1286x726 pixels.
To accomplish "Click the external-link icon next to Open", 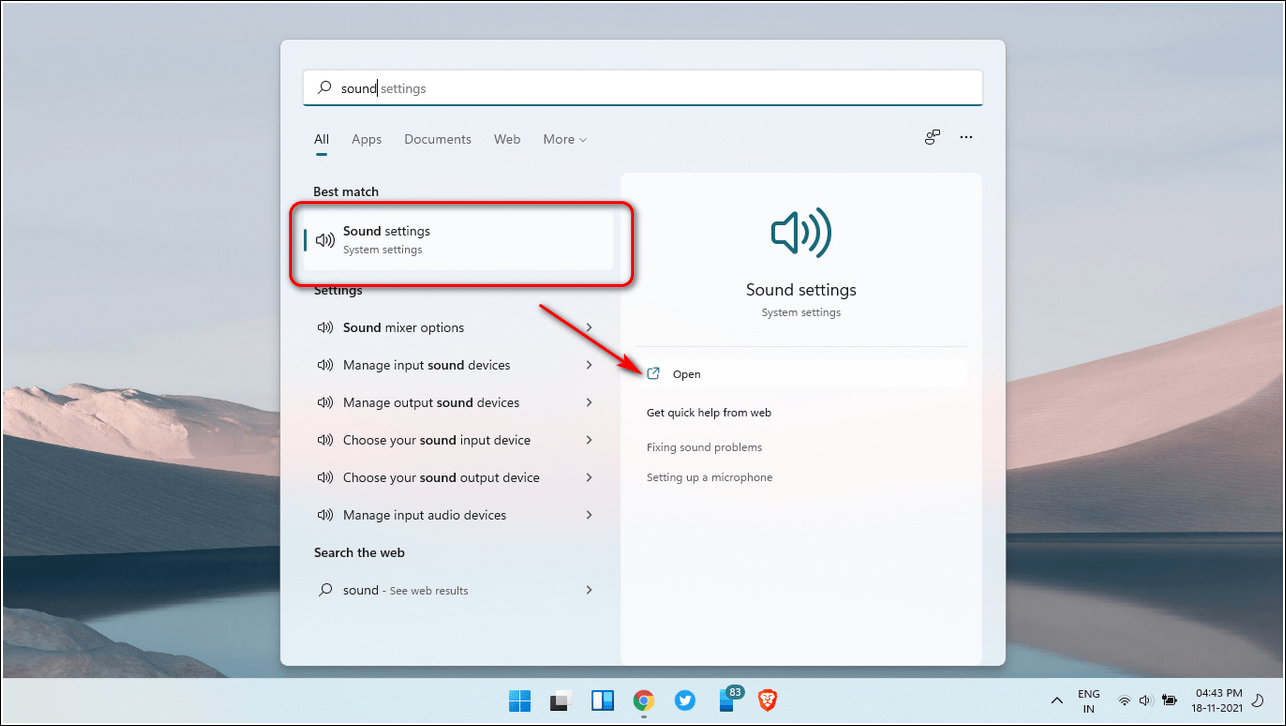I will tap(654, 374).
